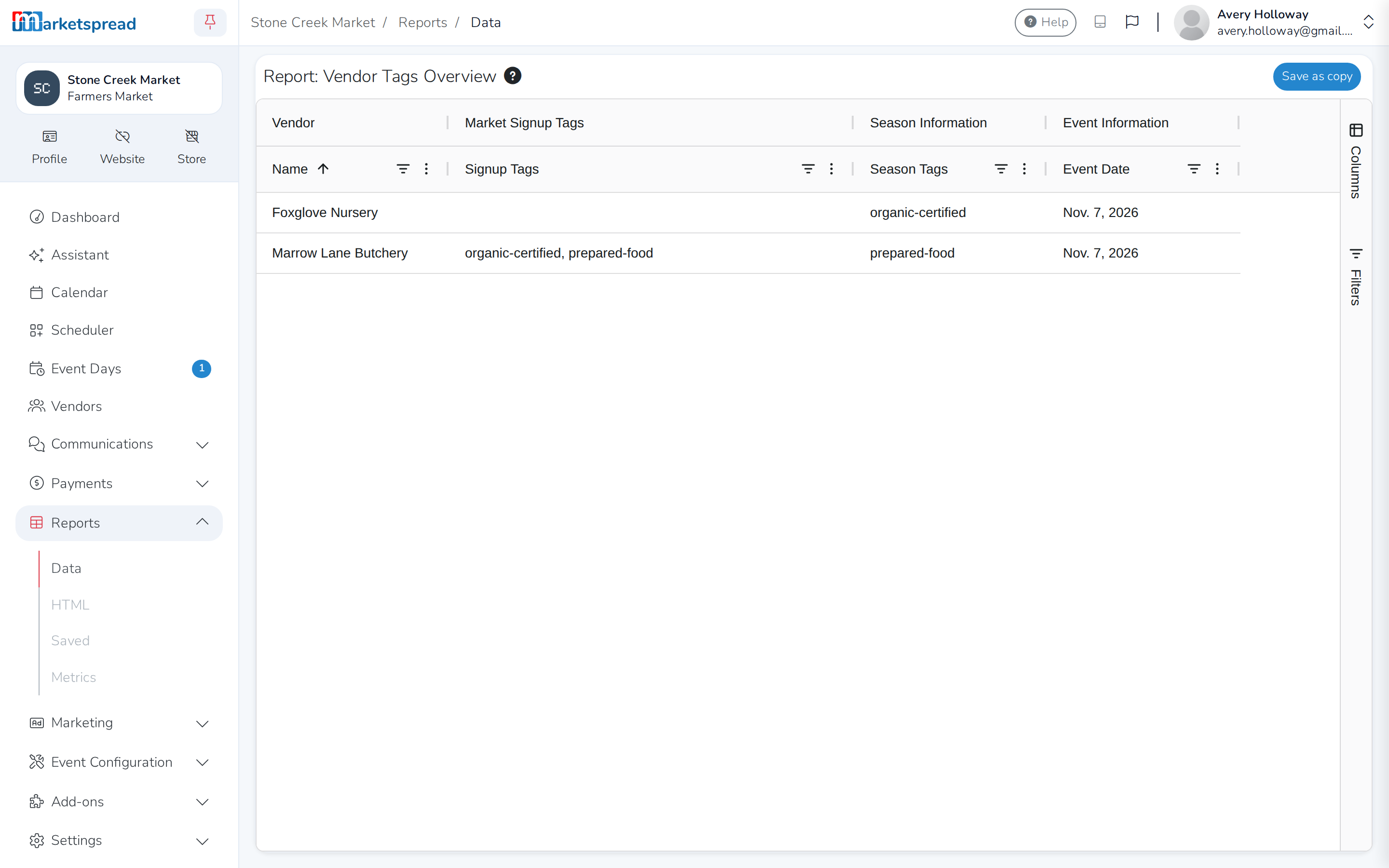The image size is (1389, 868).
Task: Click the Save as copy button
Action: pos(1317,76)
